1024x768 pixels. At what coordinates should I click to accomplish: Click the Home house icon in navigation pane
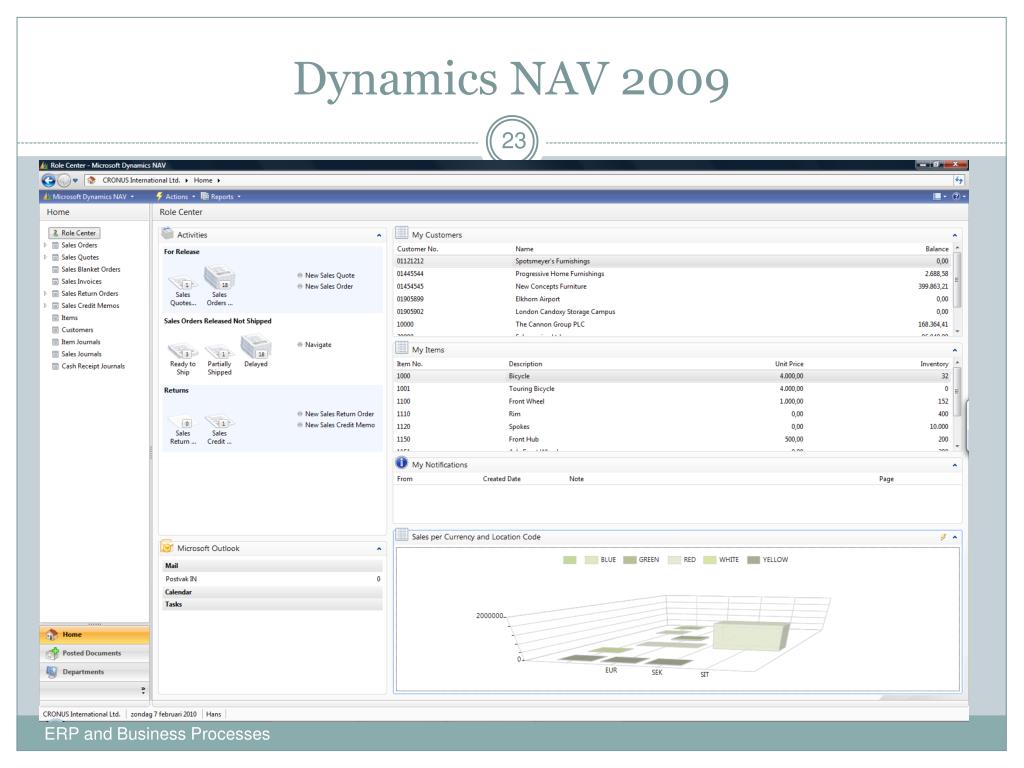52,634
